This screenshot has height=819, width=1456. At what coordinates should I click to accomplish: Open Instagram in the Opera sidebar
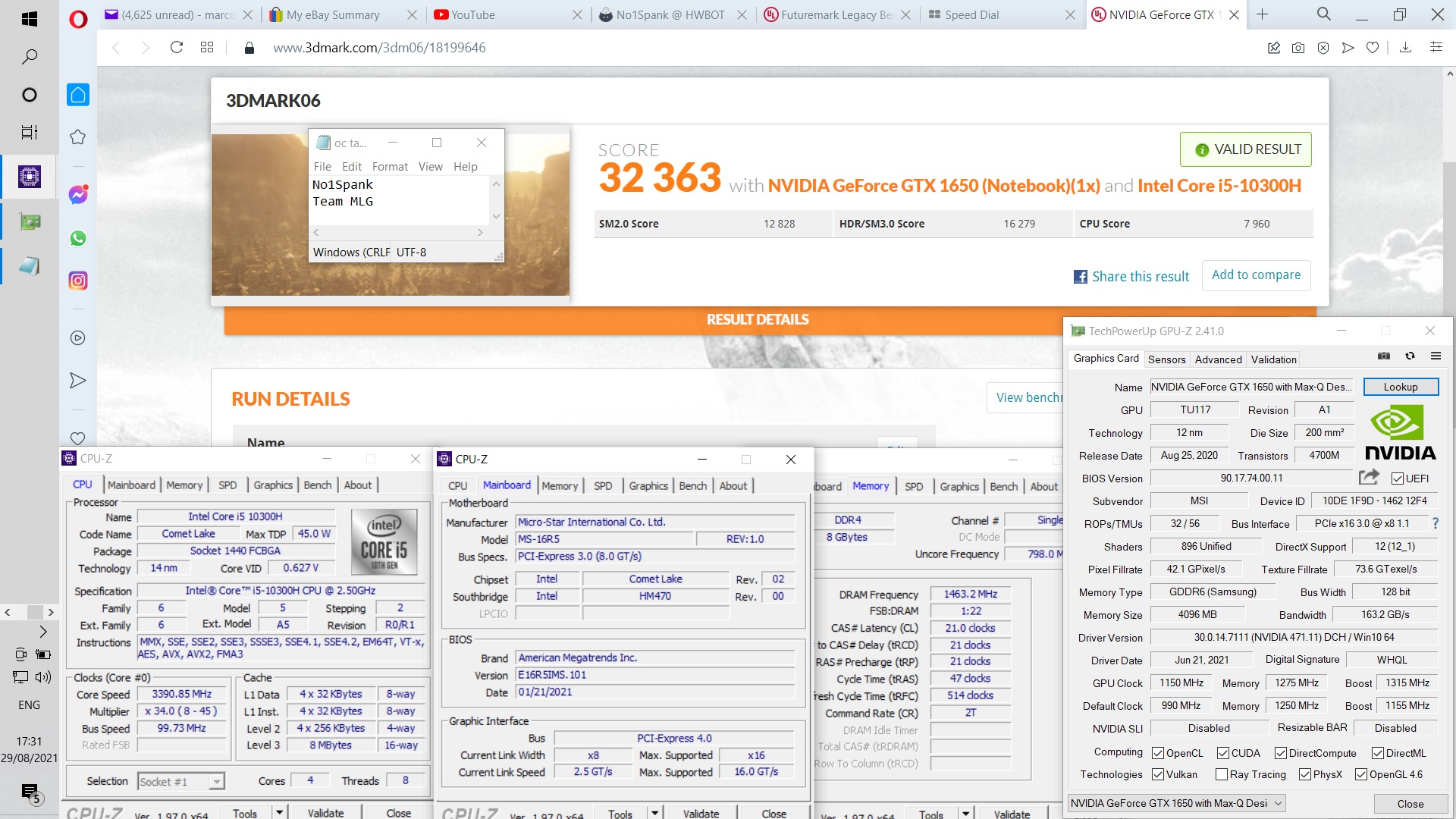coord(78,281)
